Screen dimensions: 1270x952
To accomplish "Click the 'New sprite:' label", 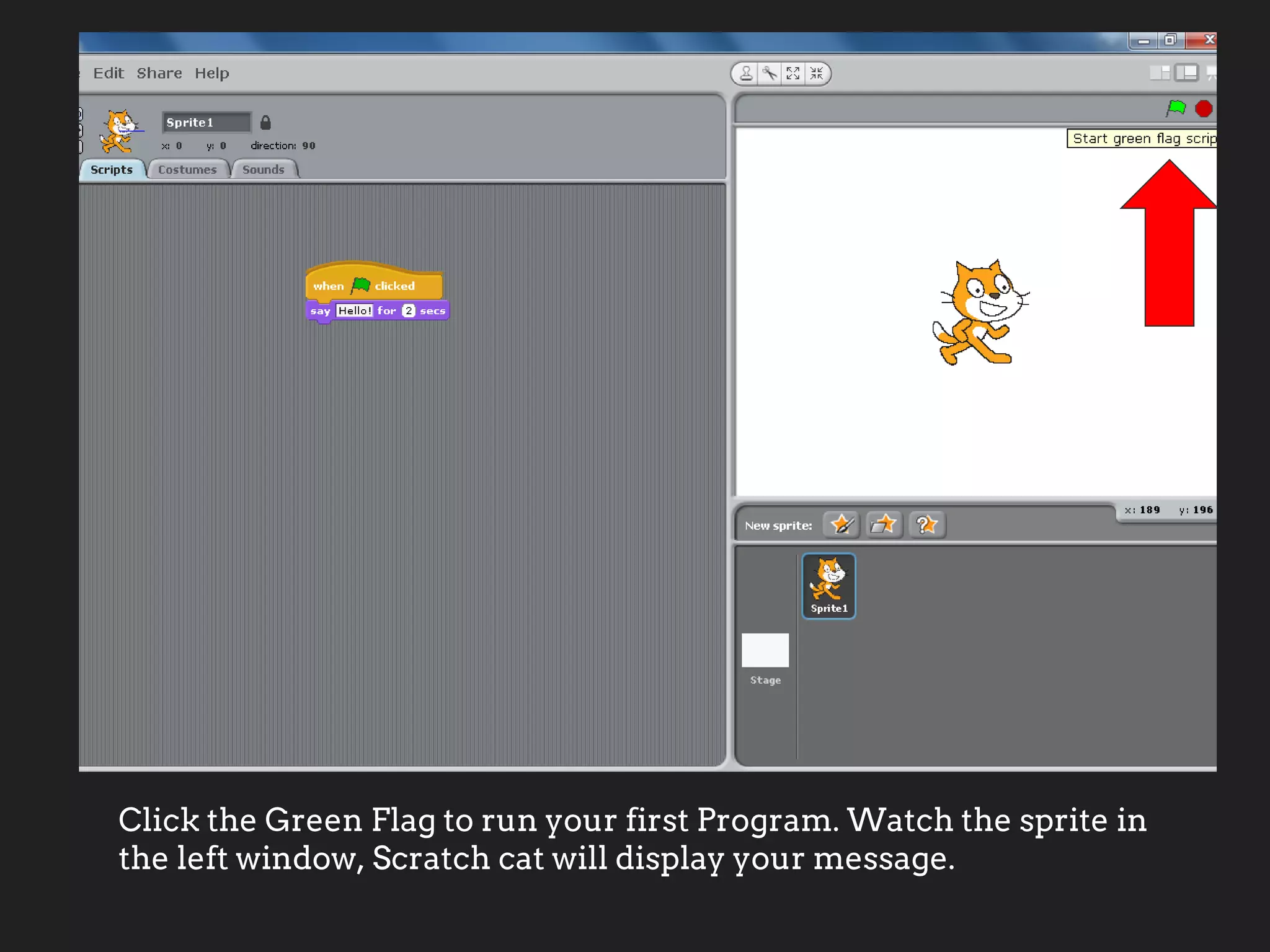I will 778,526.
